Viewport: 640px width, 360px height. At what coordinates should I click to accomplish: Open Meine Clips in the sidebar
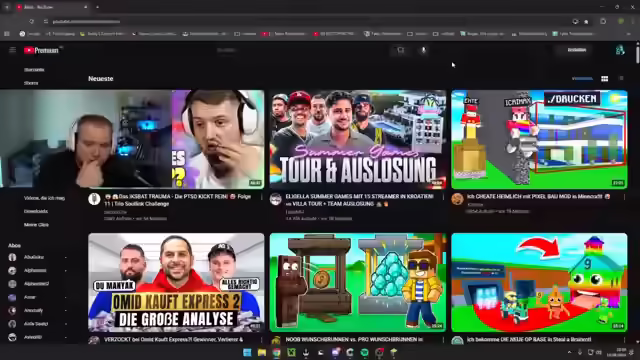tap(36, 225)
